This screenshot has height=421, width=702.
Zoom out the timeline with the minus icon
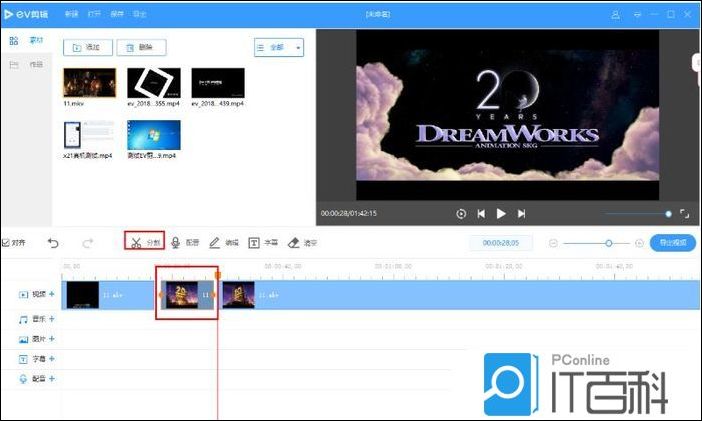click(553, 243)
